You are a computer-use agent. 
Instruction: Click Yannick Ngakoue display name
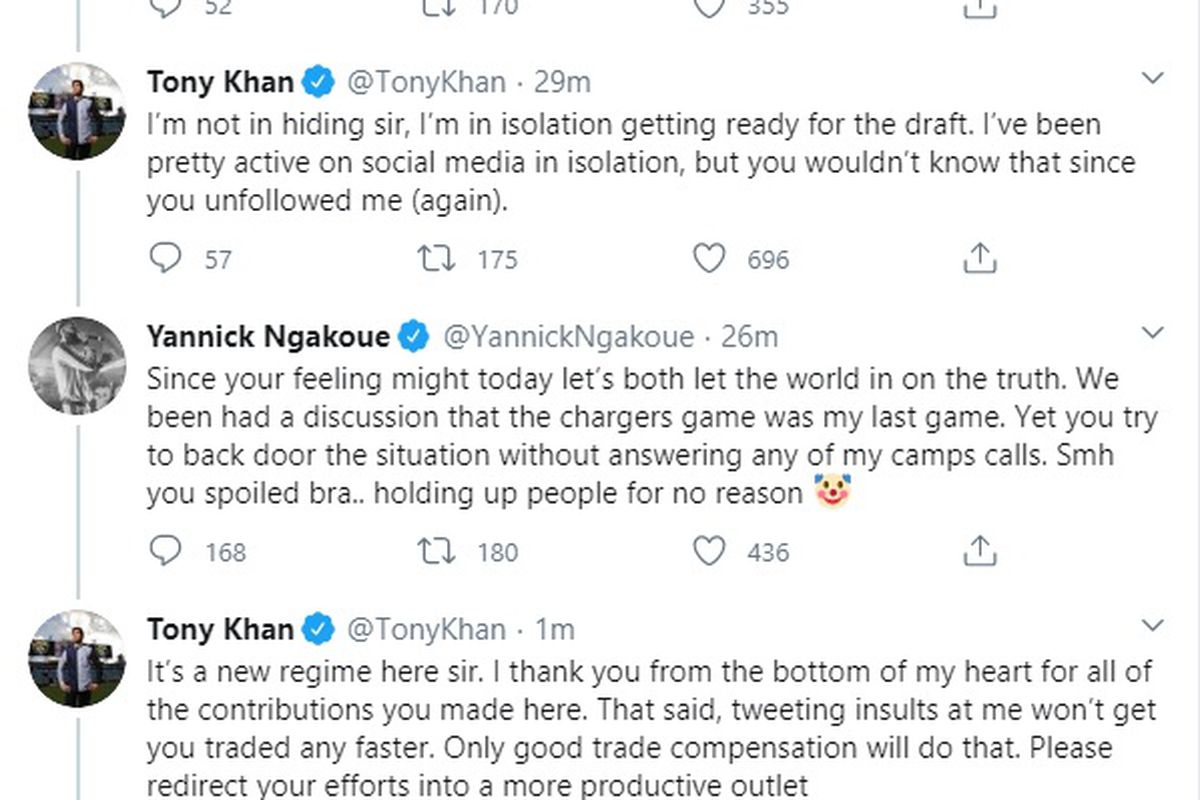tap(269, 337)
